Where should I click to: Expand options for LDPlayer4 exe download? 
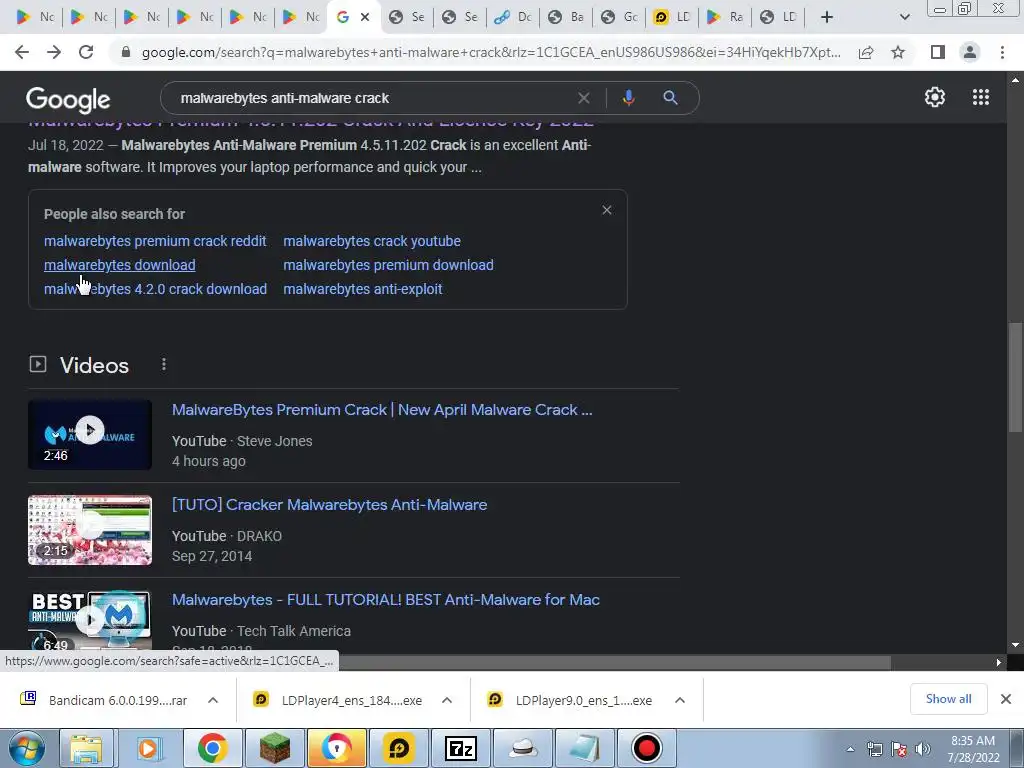pyautogui.click(x=447, y=700)
